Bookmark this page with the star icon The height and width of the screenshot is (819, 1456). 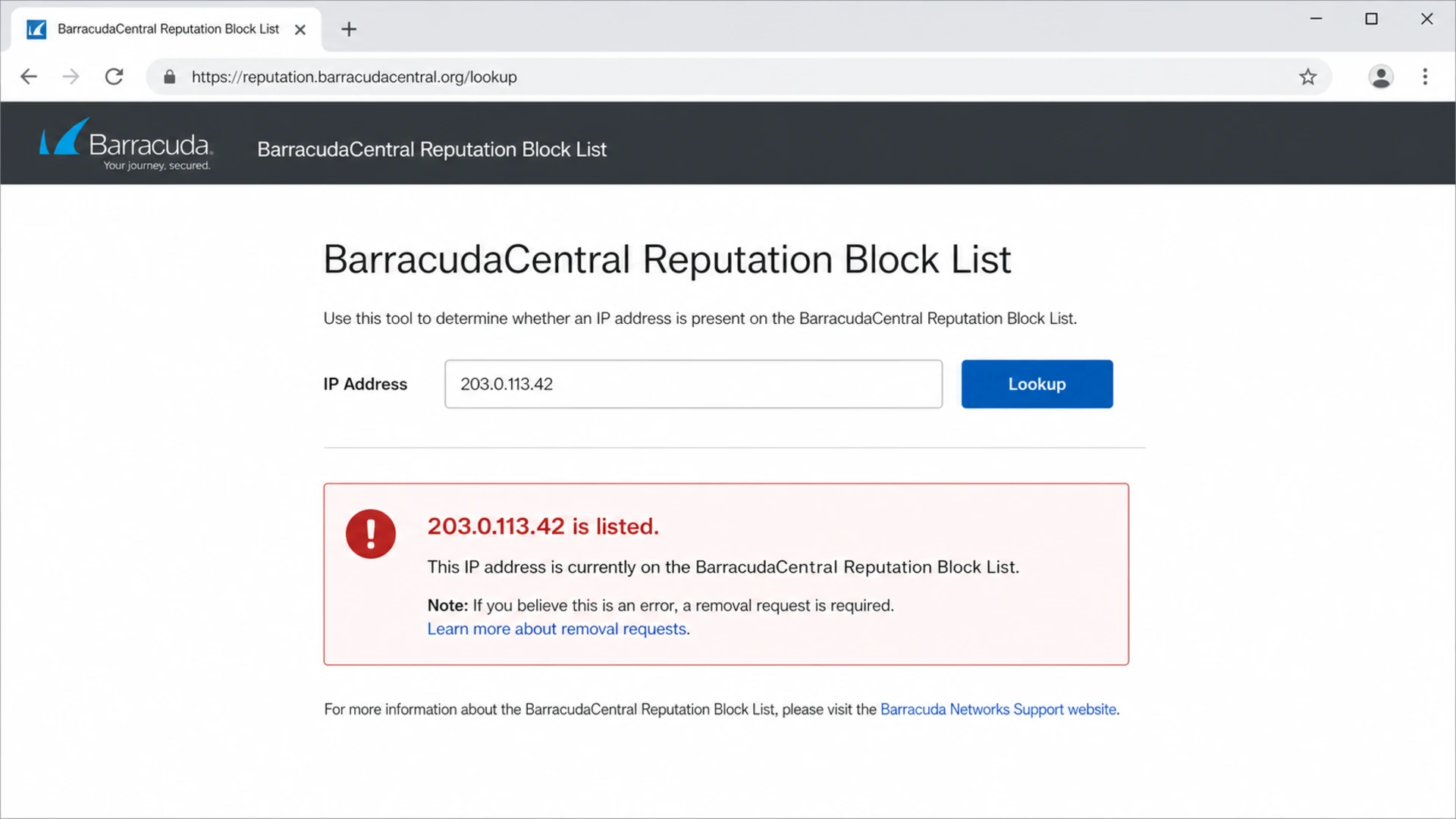pyautogui.click(x=1307, y=77)
